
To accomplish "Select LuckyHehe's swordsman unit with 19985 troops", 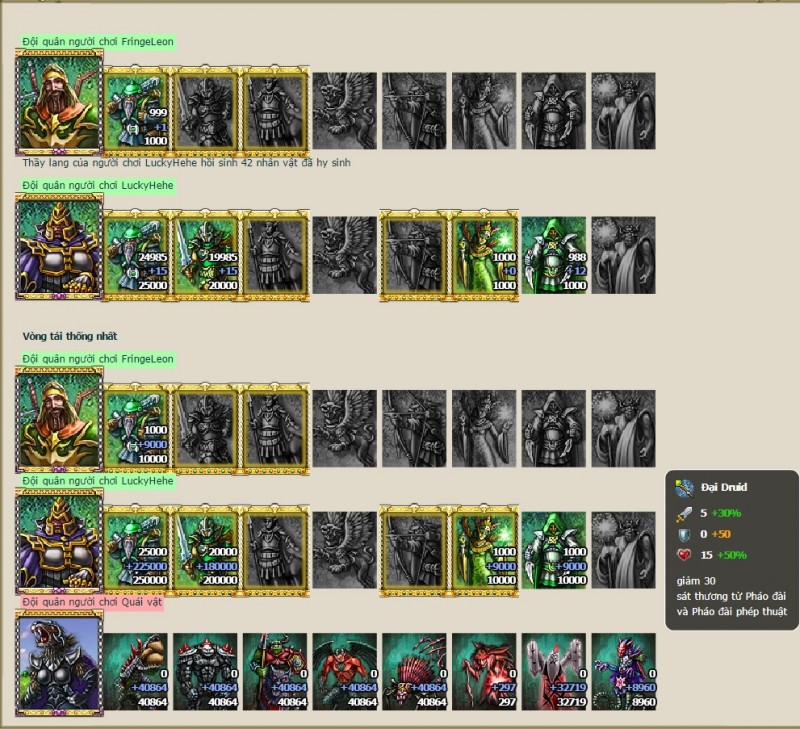I will [205, 255].
